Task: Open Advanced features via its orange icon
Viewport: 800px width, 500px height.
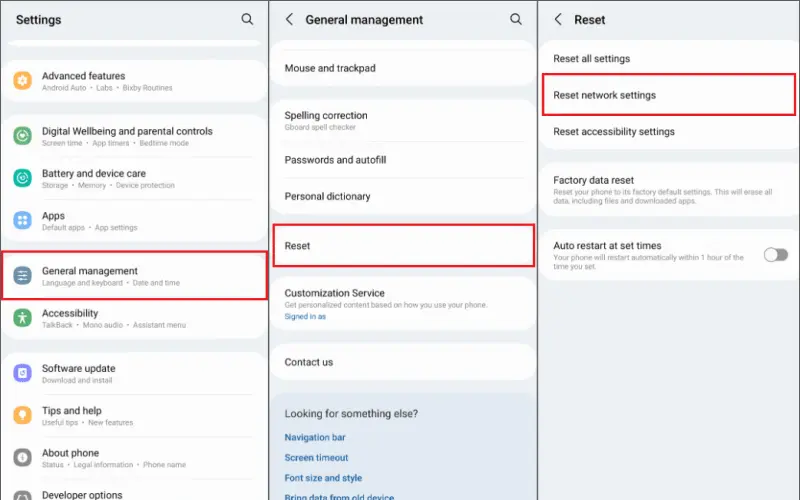Action: tap(23, 81)
